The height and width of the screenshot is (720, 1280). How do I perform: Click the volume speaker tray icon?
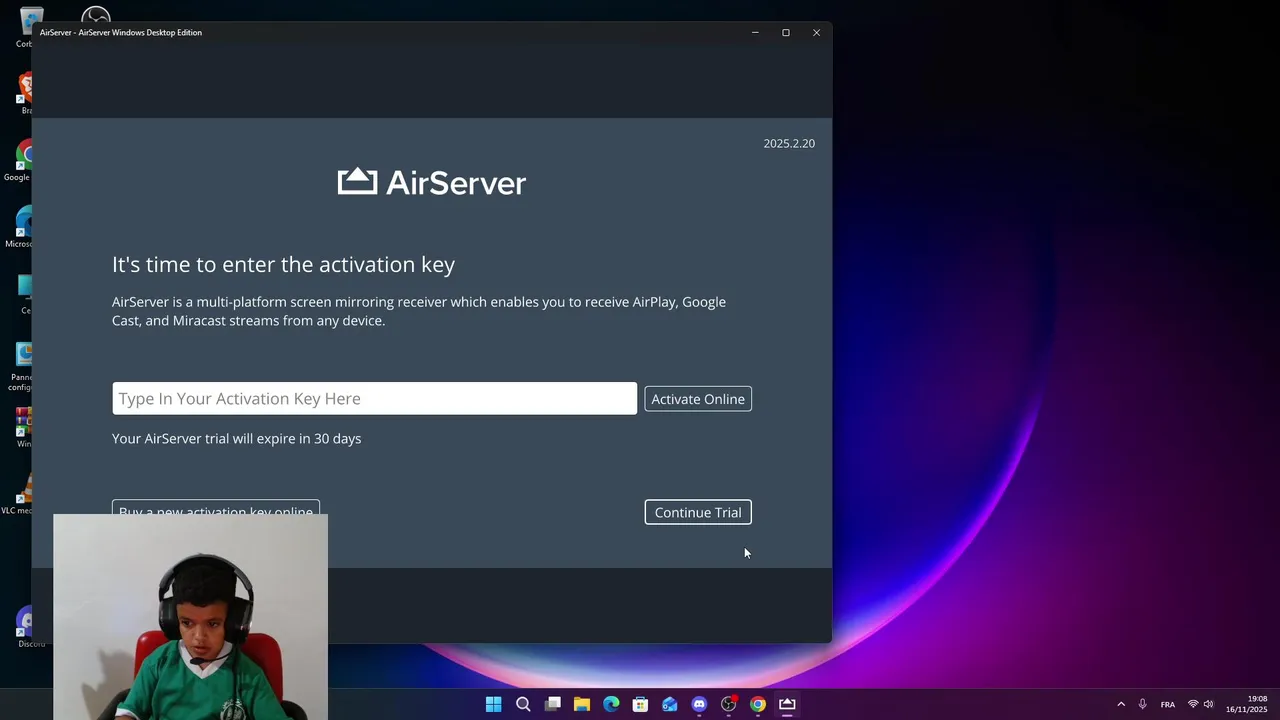pos(1208,704)
